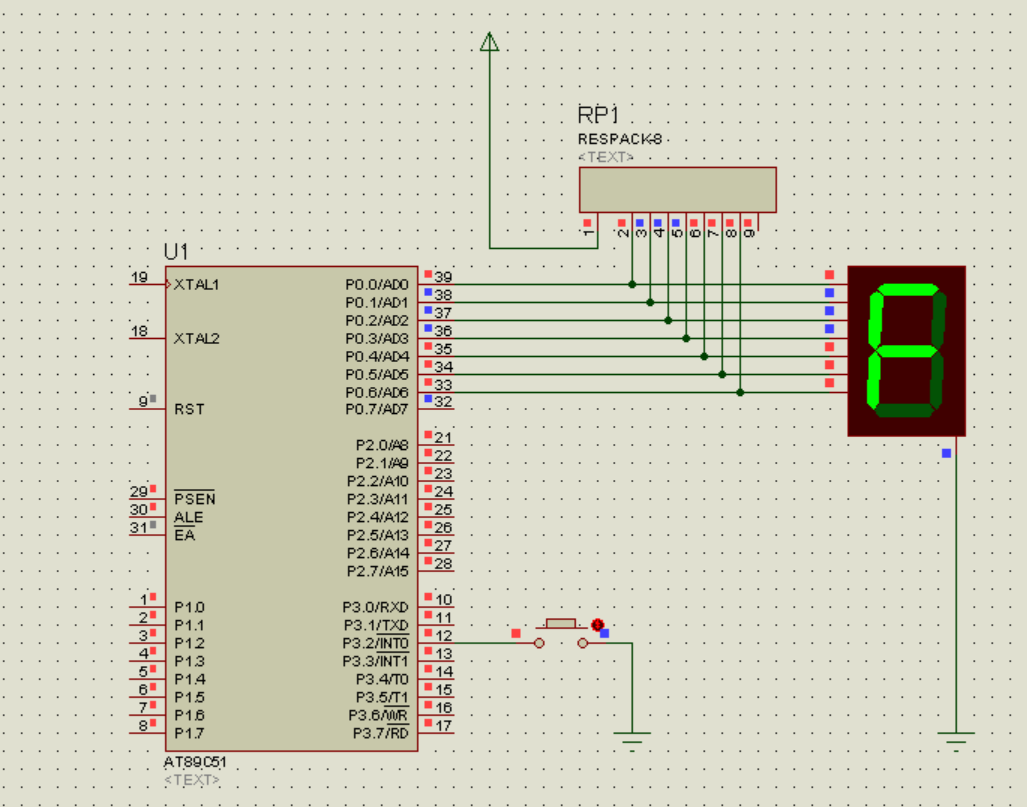The height and width of the screenshot is (807, 1027).
Task: Click the U1 component reference label
Action: (176, 252)
